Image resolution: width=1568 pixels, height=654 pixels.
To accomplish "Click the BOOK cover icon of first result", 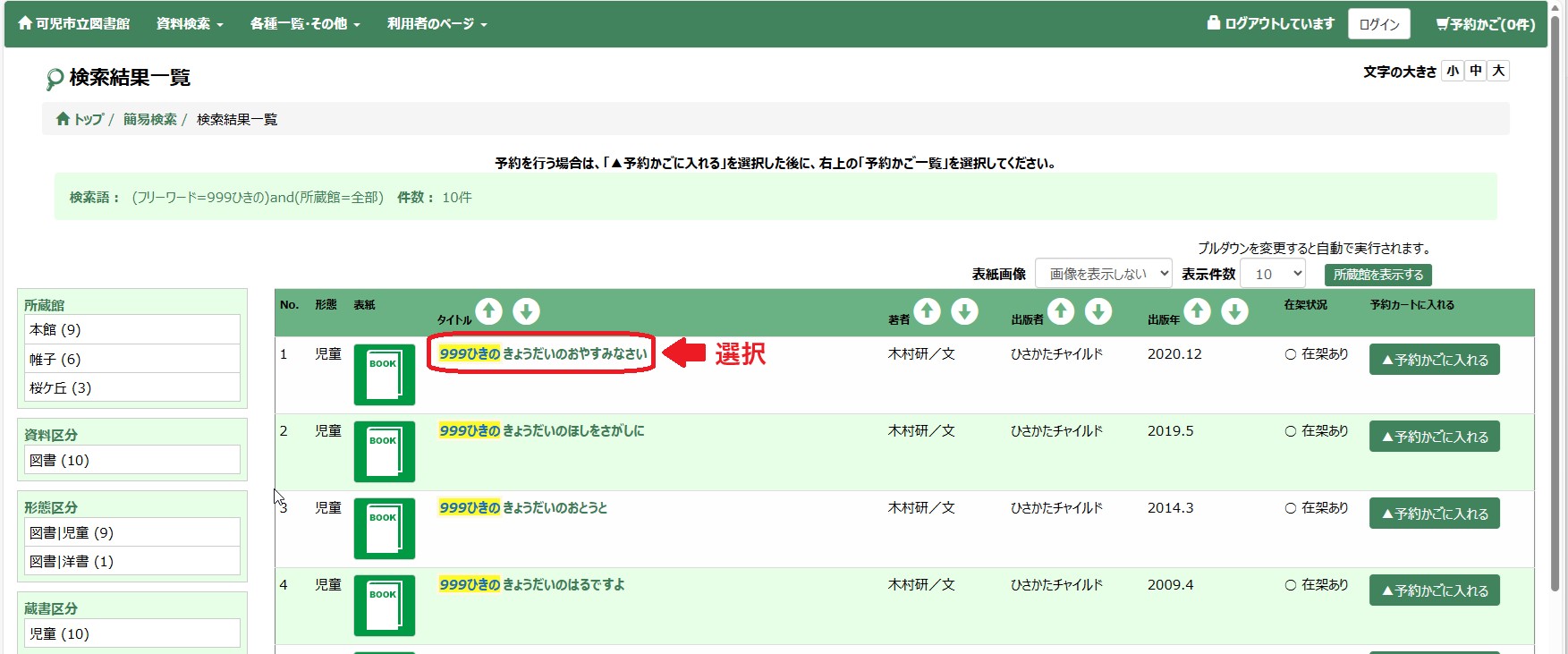I will [x=385, y=374].
